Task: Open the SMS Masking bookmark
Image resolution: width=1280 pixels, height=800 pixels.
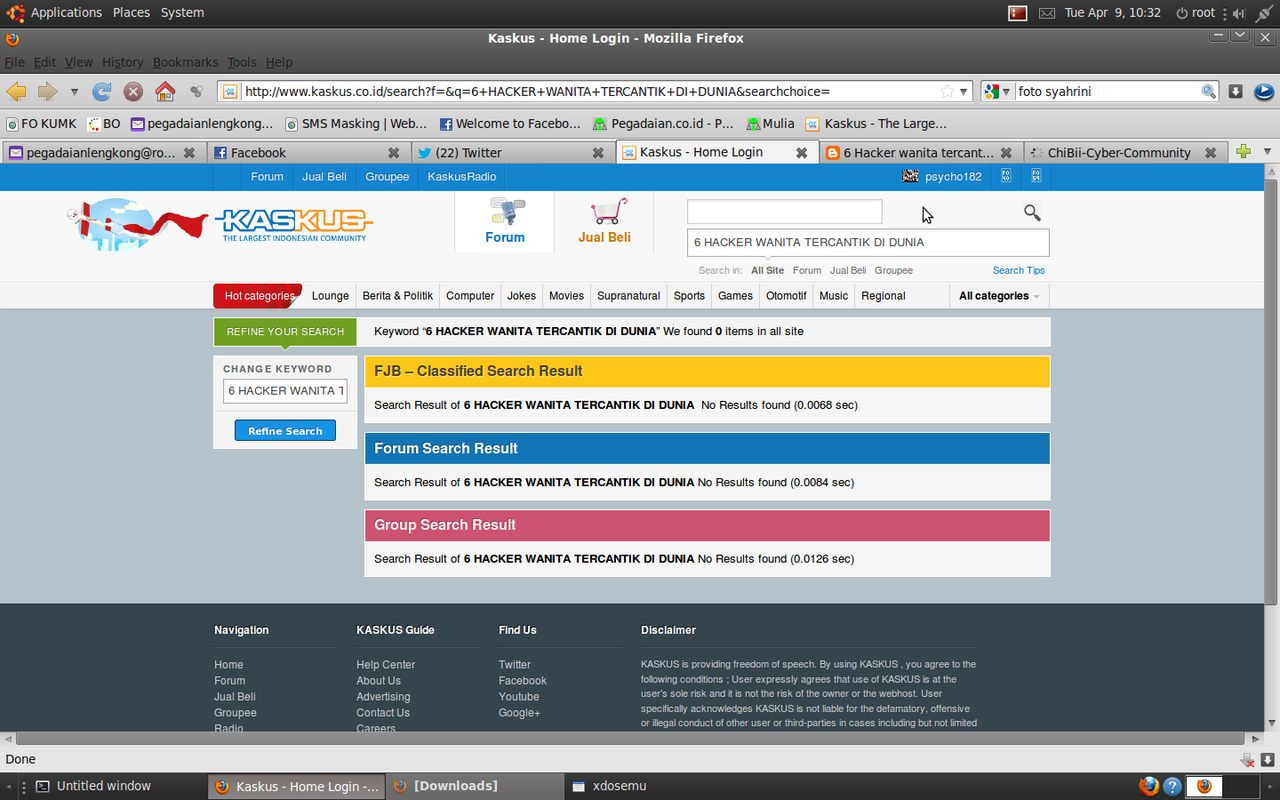Action: 357,124
